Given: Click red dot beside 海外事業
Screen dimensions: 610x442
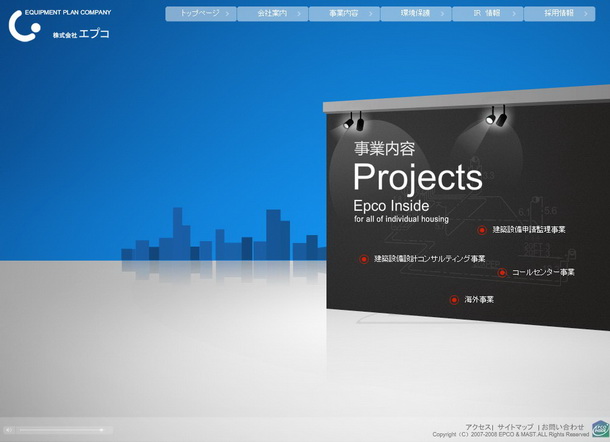Looking at the screenshot, I should pyautogui.click(x=453, y=299).
